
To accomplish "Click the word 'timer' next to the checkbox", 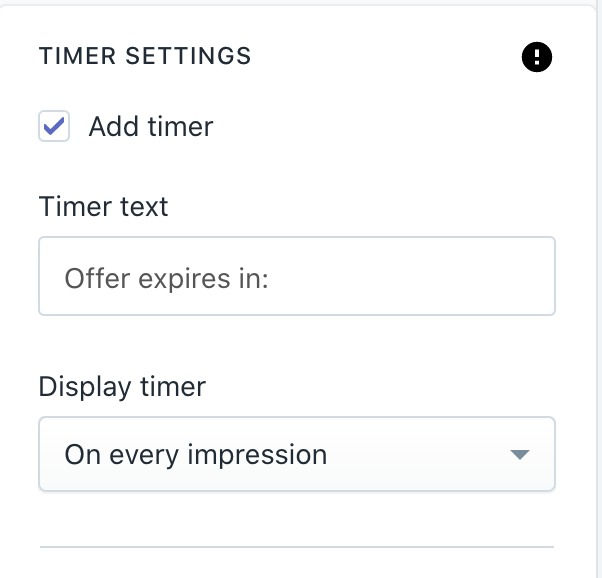I will click(x=180, y=126).
